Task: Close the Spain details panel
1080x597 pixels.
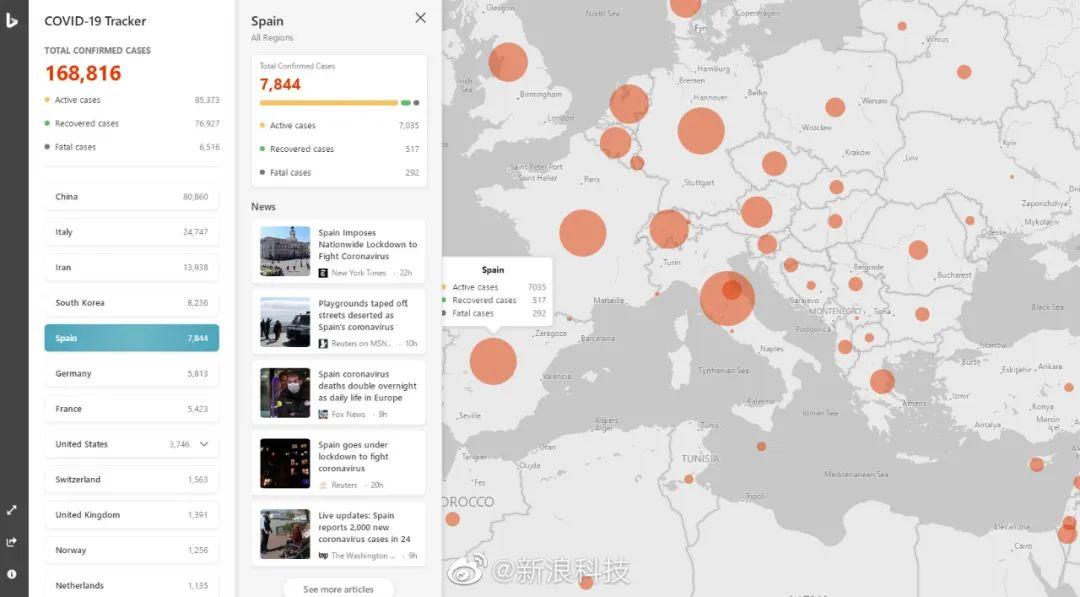Action: pos(420,18)
